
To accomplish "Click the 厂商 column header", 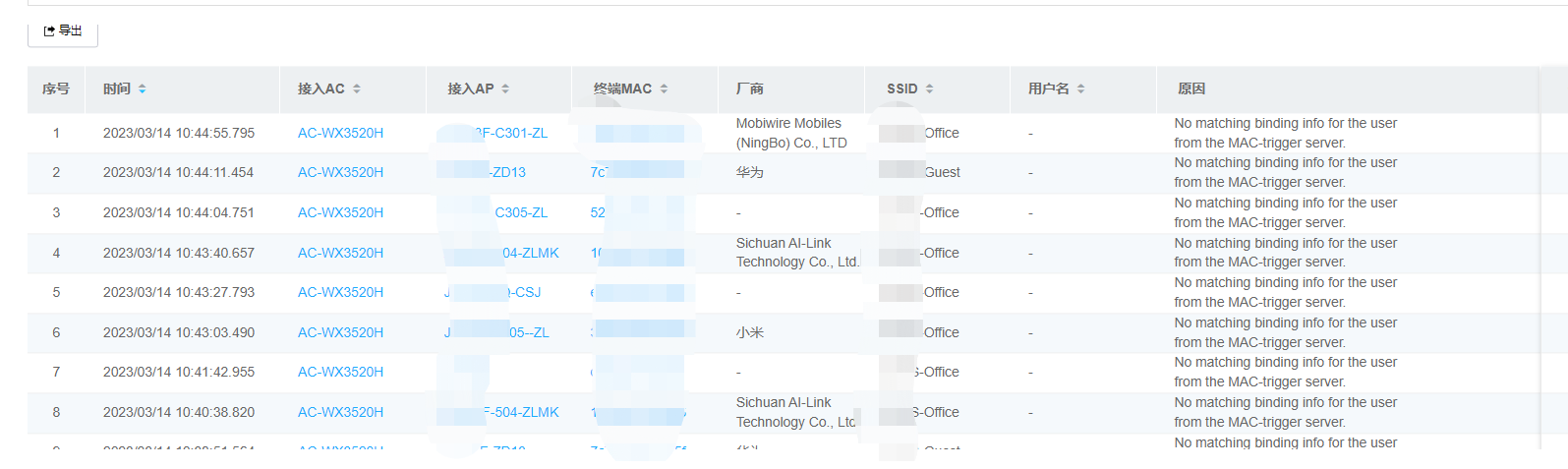I will point(750,88).
